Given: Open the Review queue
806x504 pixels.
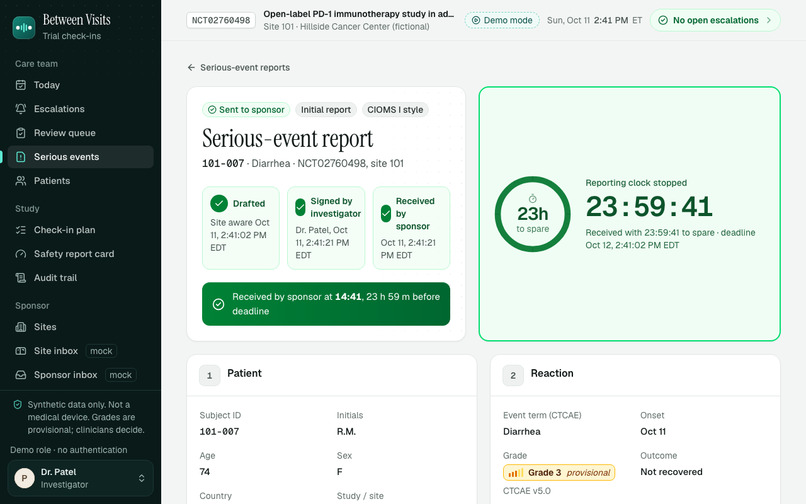Looking at the screenshot, I should pos(80,133).
